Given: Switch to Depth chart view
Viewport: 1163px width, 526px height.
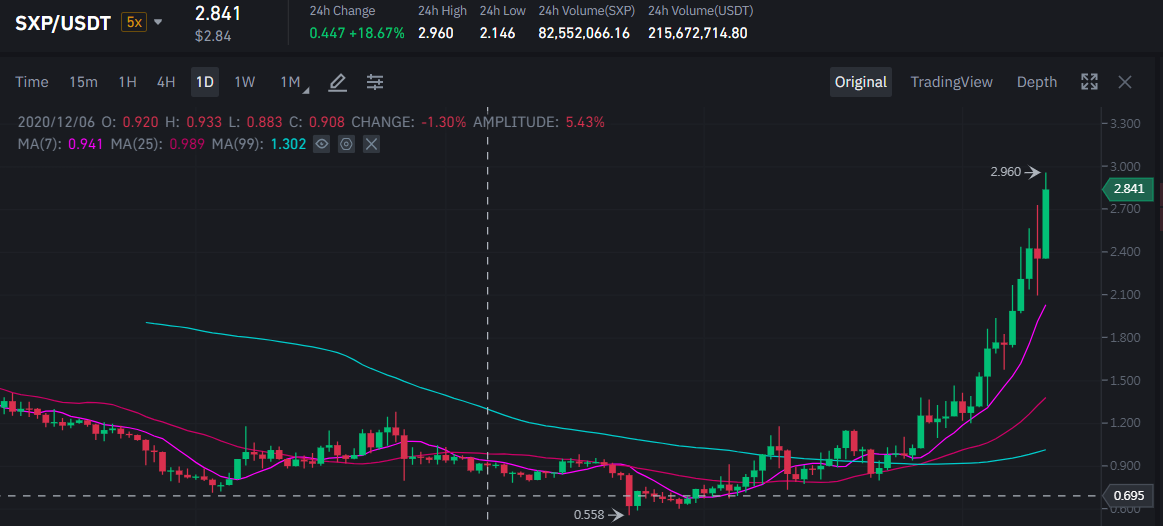Looking at the screenshot, I should pos(1037,82).
